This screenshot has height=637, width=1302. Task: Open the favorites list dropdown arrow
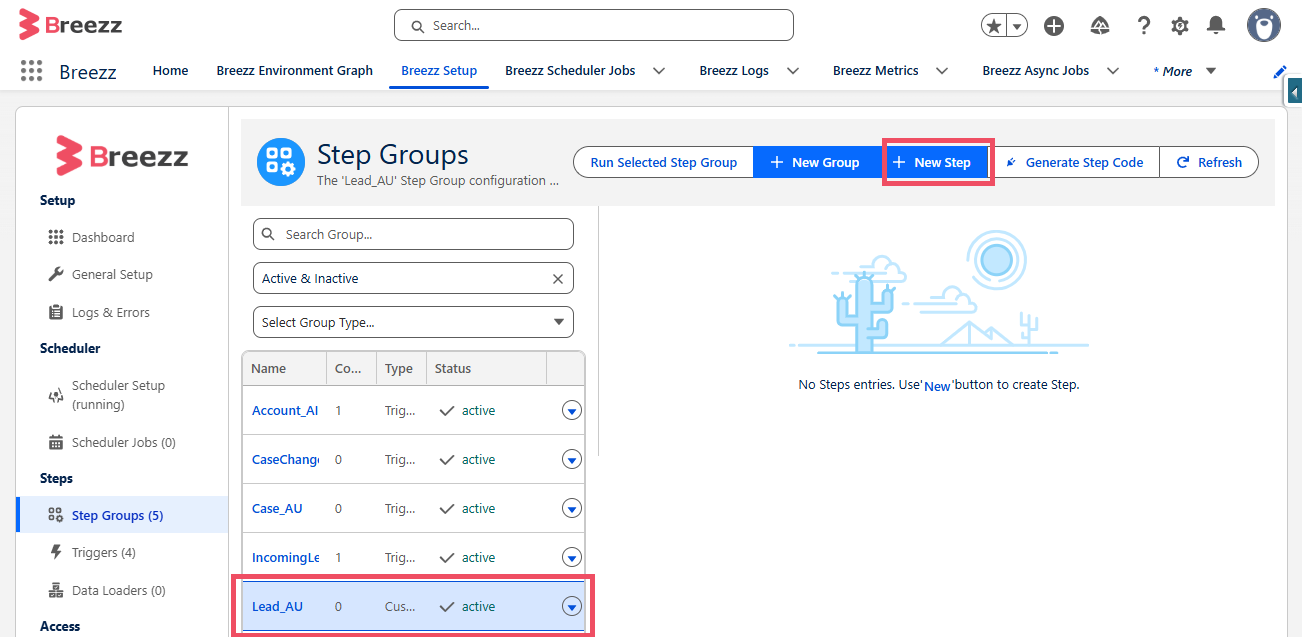click(1017, 26)
